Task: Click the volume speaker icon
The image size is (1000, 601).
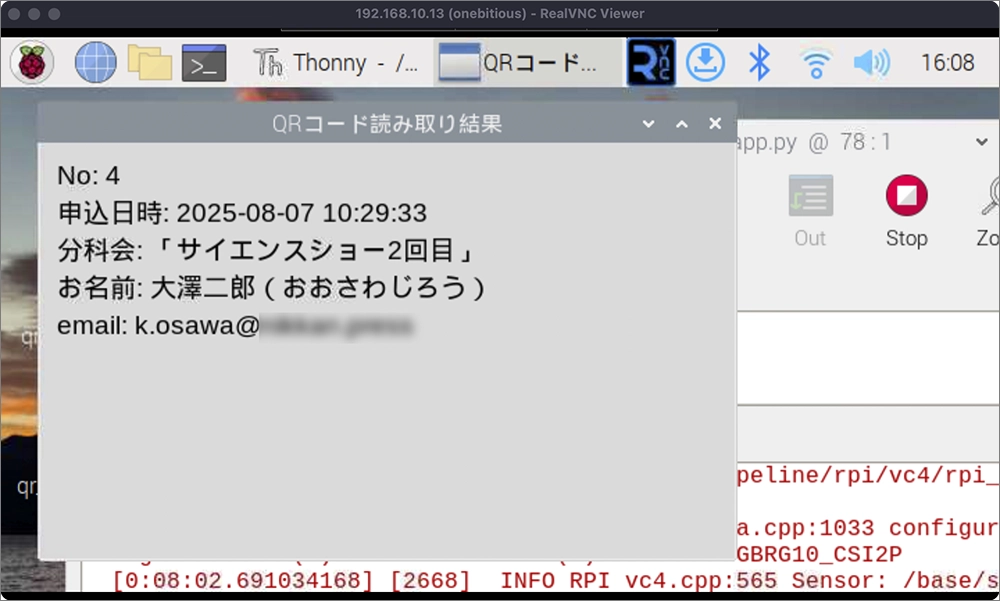Action: 870,63
